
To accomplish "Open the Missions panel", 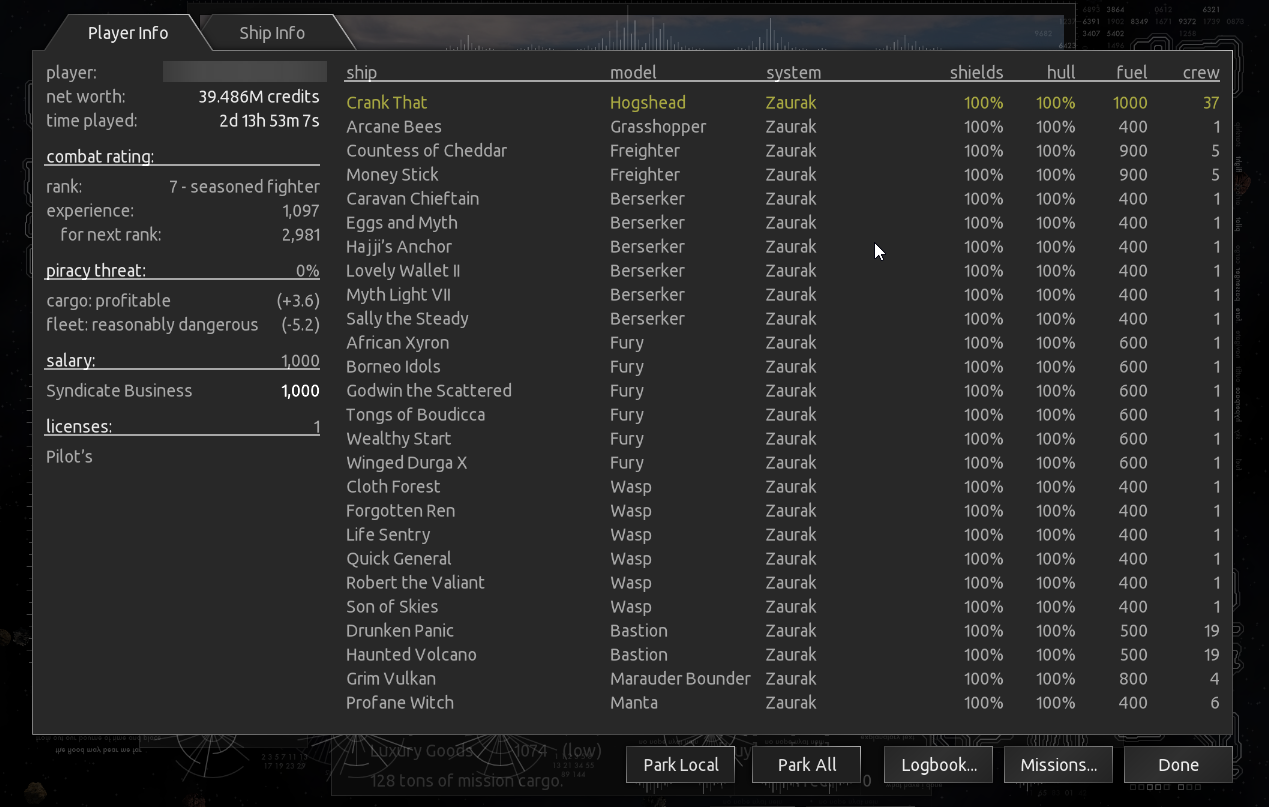I will pos(1058,765).
